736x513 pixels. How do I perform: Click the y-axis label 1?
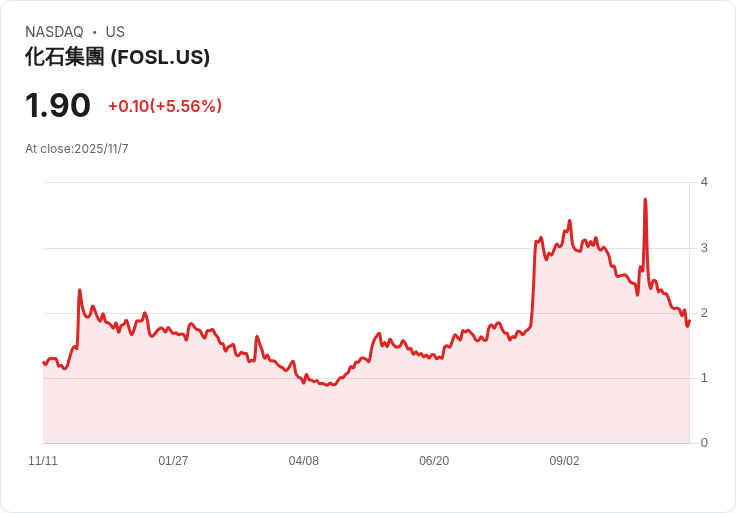click(704, 377)
